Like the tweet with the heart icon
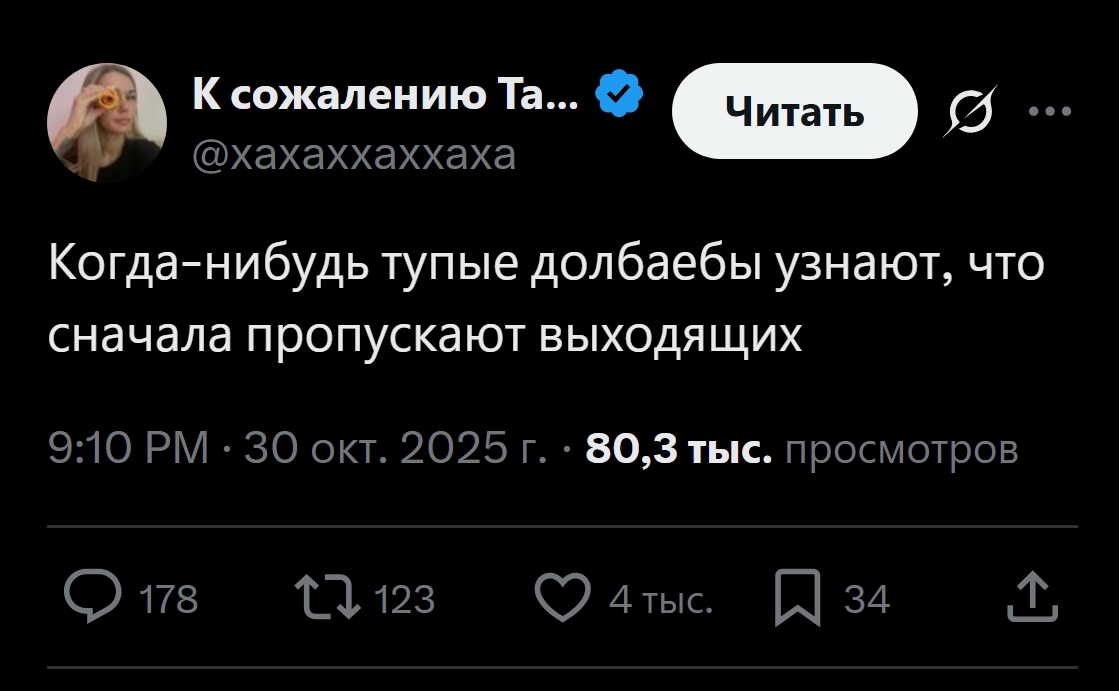 (x=561, y=598)
